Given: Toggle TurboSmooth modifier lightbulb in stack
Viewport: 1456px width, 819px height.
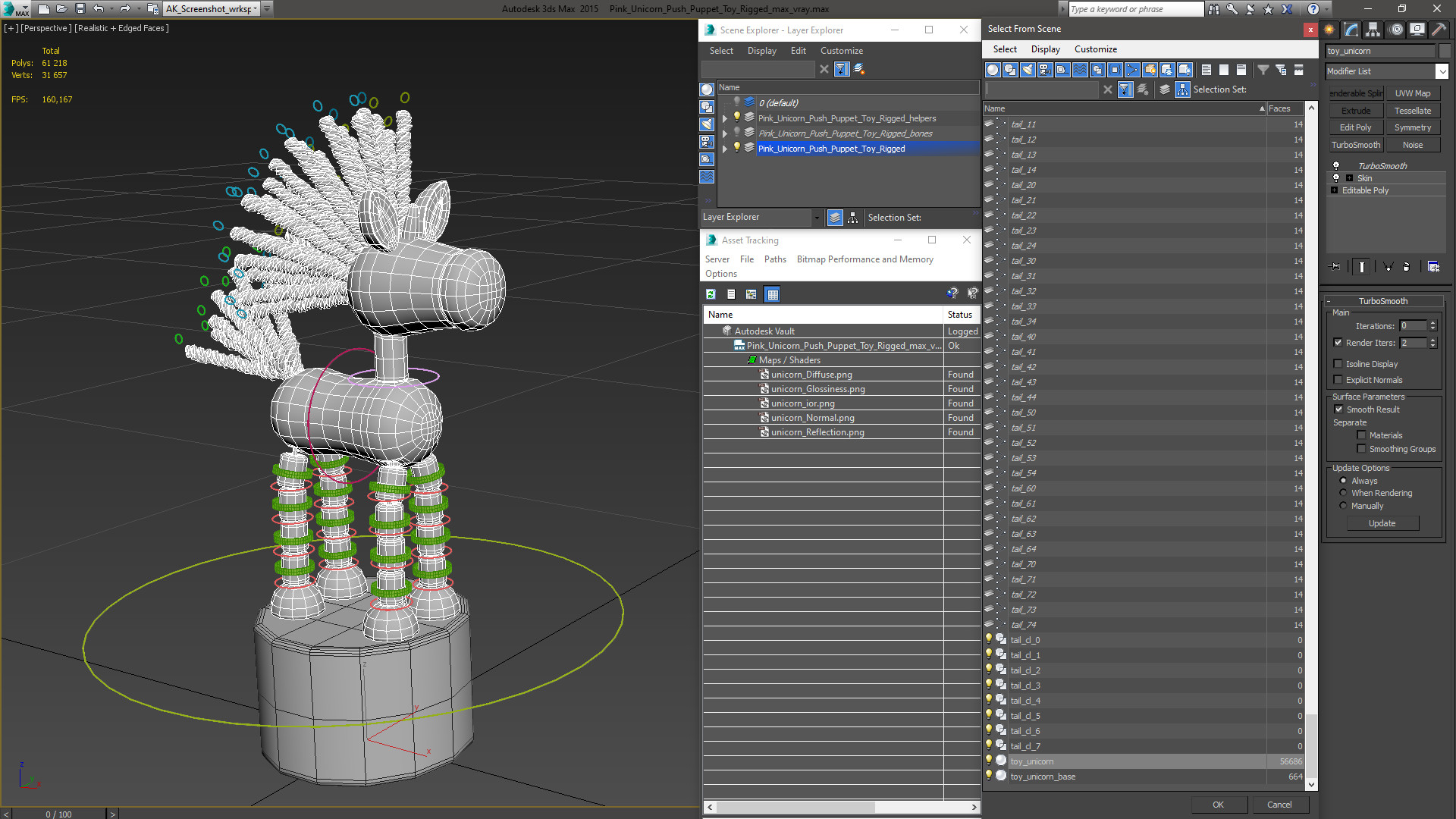Looking at the screenshot, I should (x=1336, y=165).
